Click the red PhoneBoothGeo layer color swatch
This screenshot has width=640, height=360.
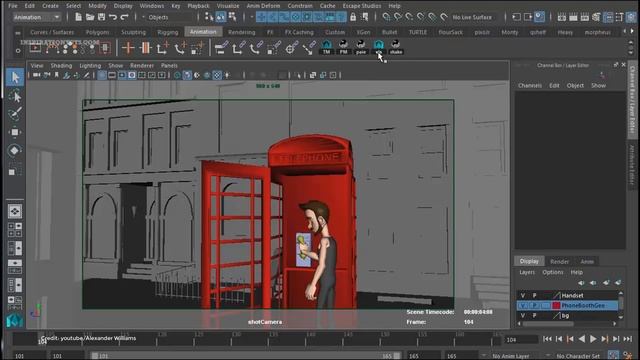tap(556, 305)
